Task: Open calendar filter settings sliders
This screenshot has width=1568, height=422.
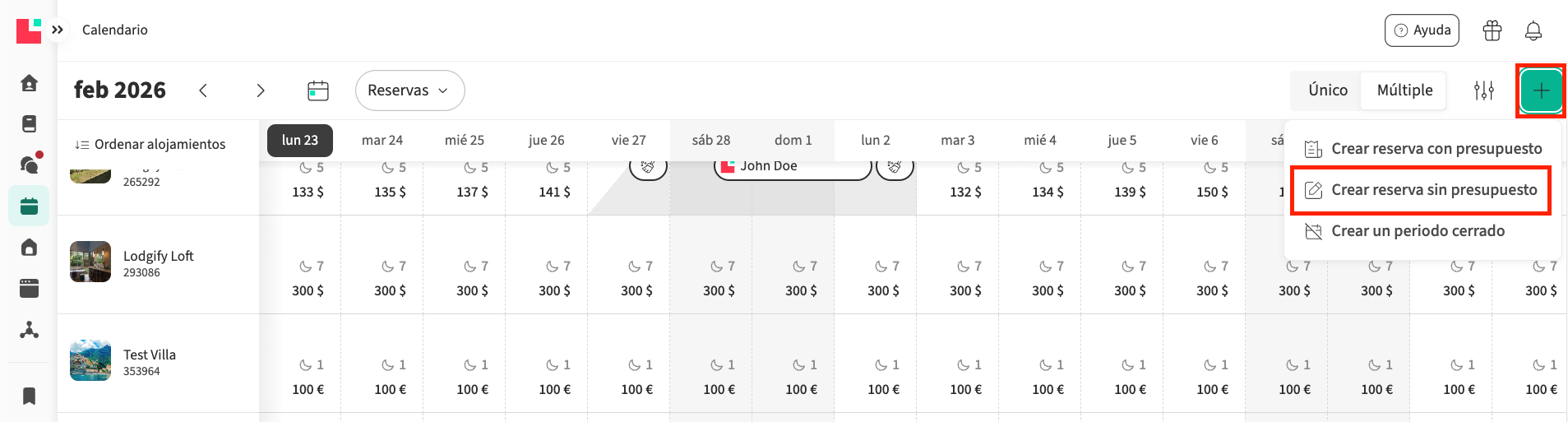Action: (x=1483, y=90)
